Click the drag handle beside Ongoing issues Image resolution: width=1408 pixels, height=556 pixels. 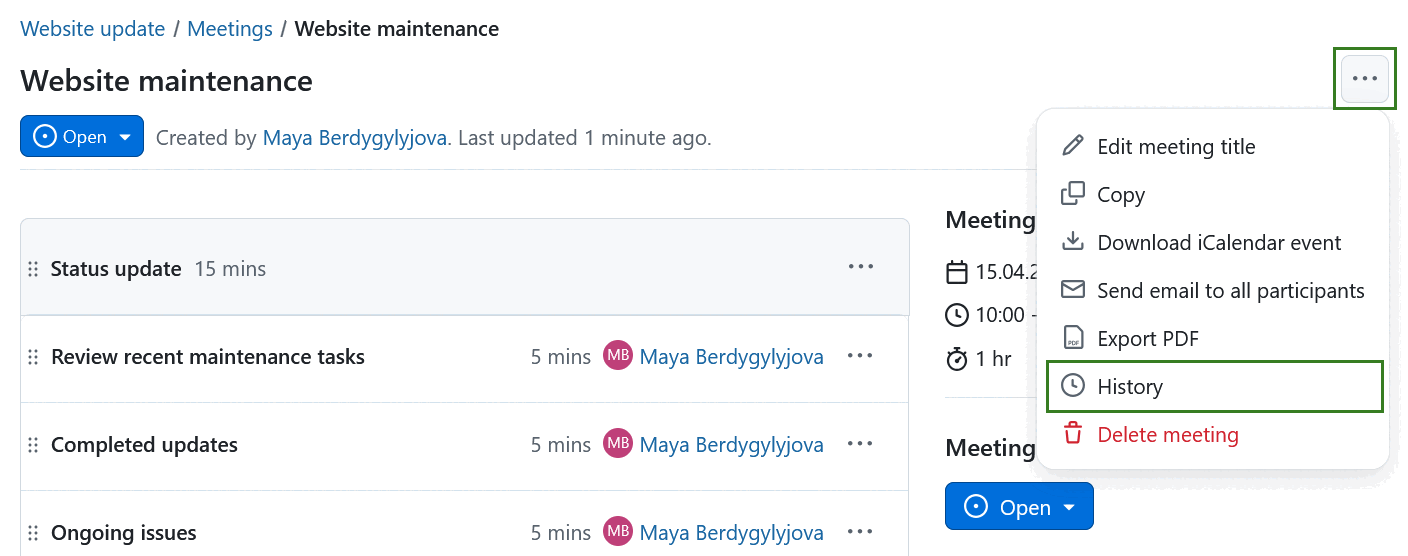coord(33,533)
